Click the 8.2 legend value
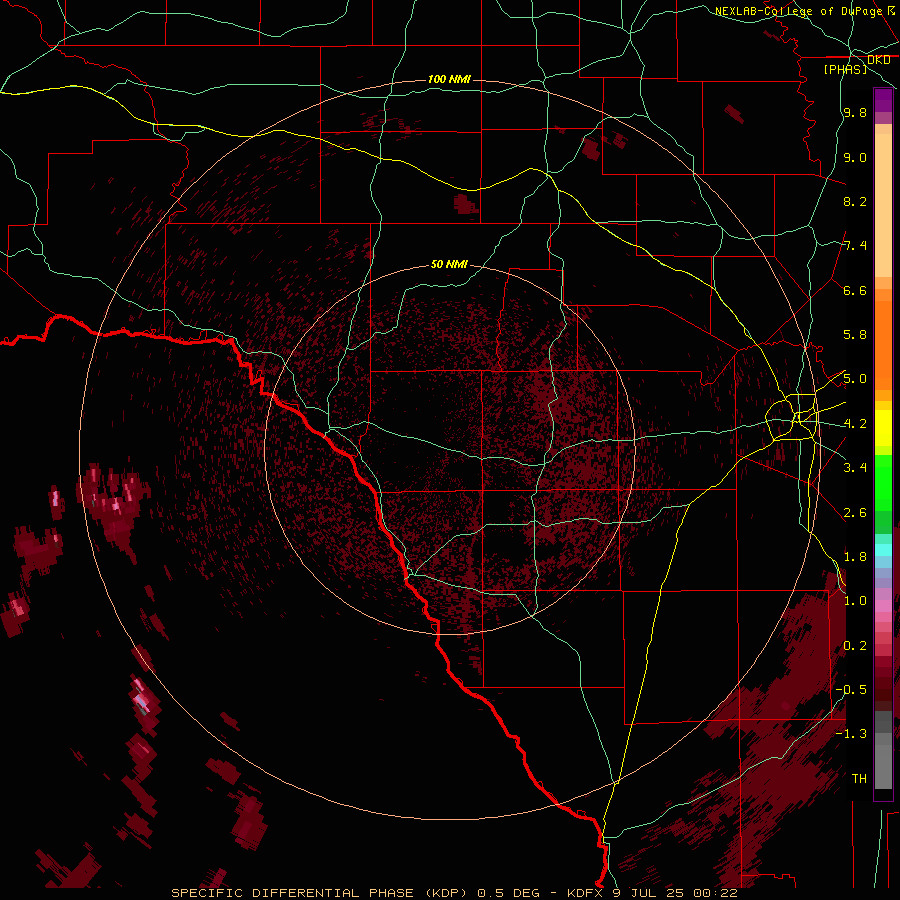Screen dimensions: 900x900 [855, 201]
